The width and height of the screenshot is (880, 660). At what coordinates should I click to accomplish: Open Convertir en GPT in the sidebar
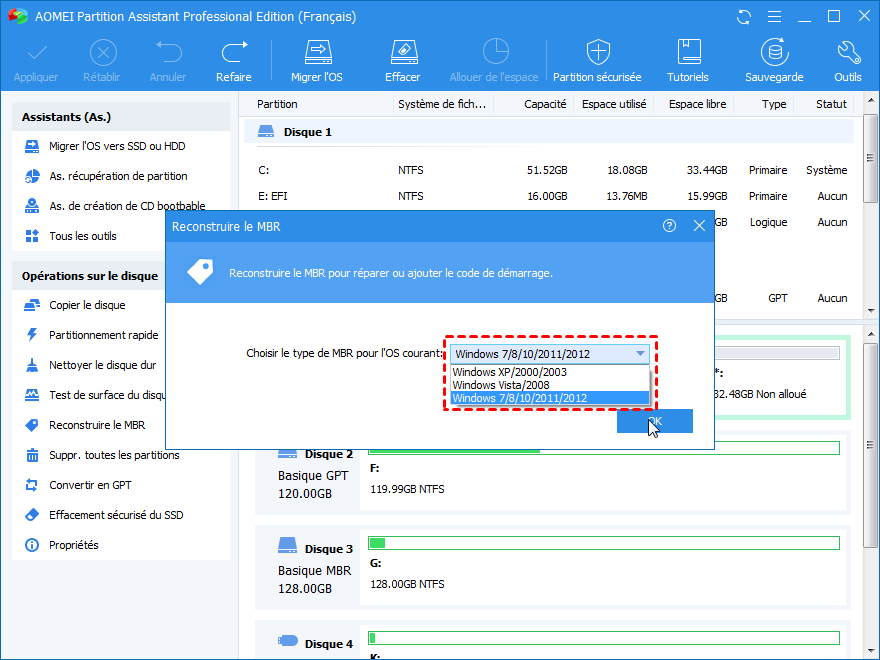[x=90, y=485]
